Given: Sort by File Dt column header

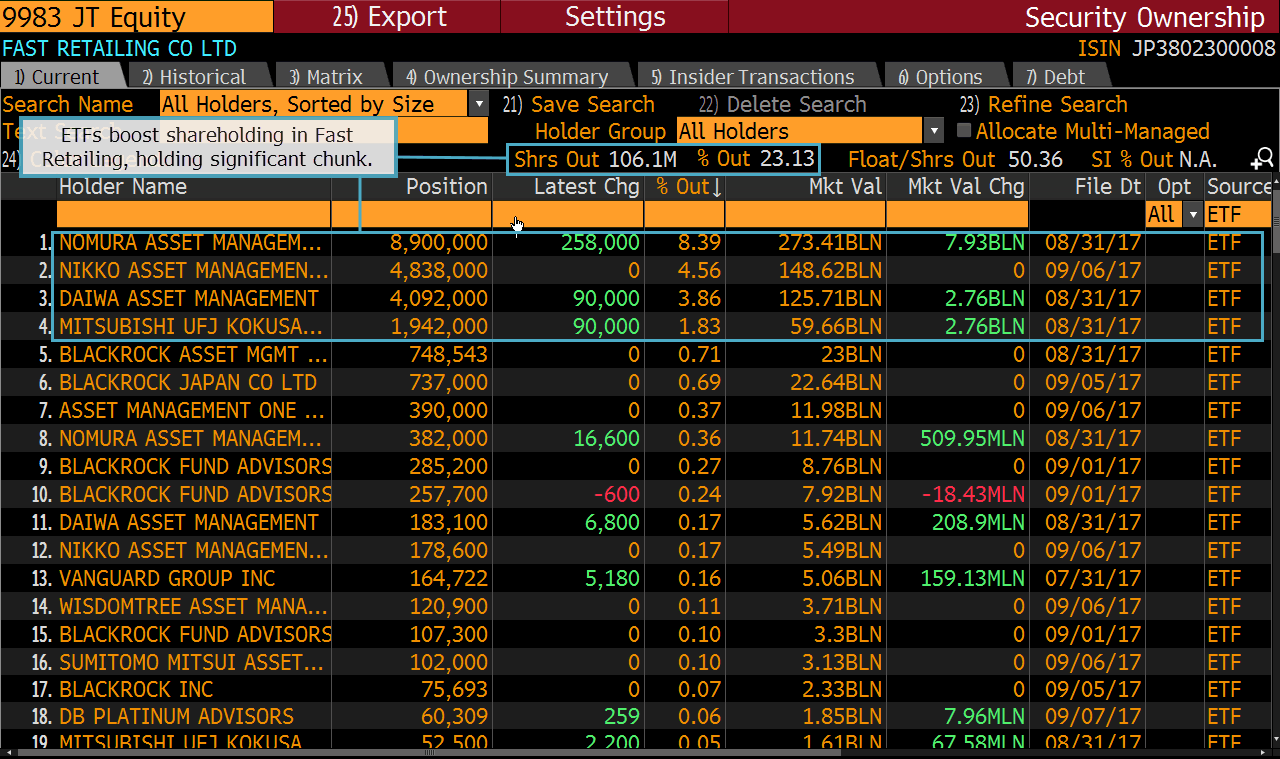Looking at the screenshot, I should [x=1108, y=186].
